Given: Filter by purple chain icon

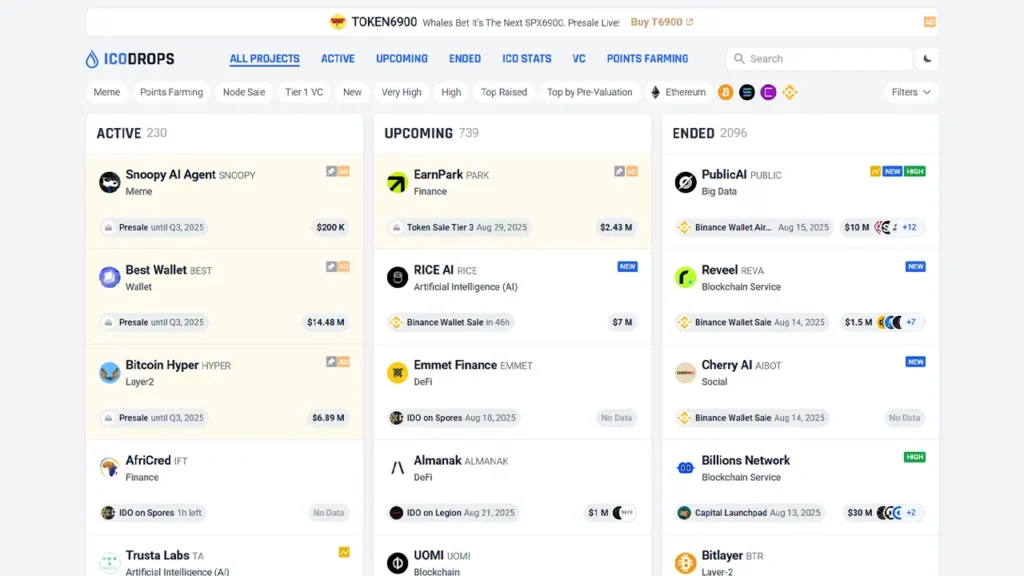Looking at the screenshot, I should [x=769, y=92].
